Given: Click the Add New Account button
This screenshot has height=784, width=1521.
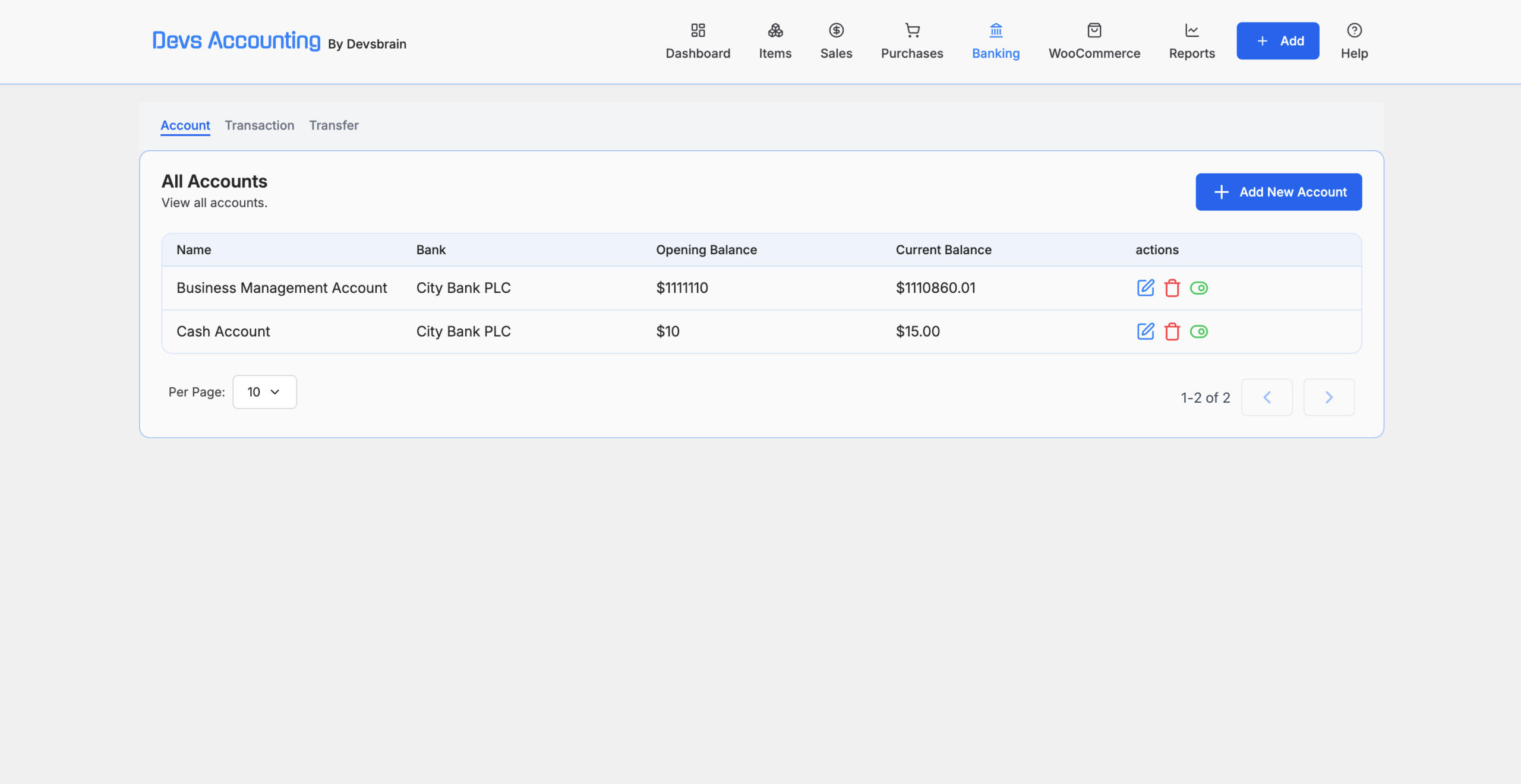Looking at the screenshot, I should (x=1279, y=192).
